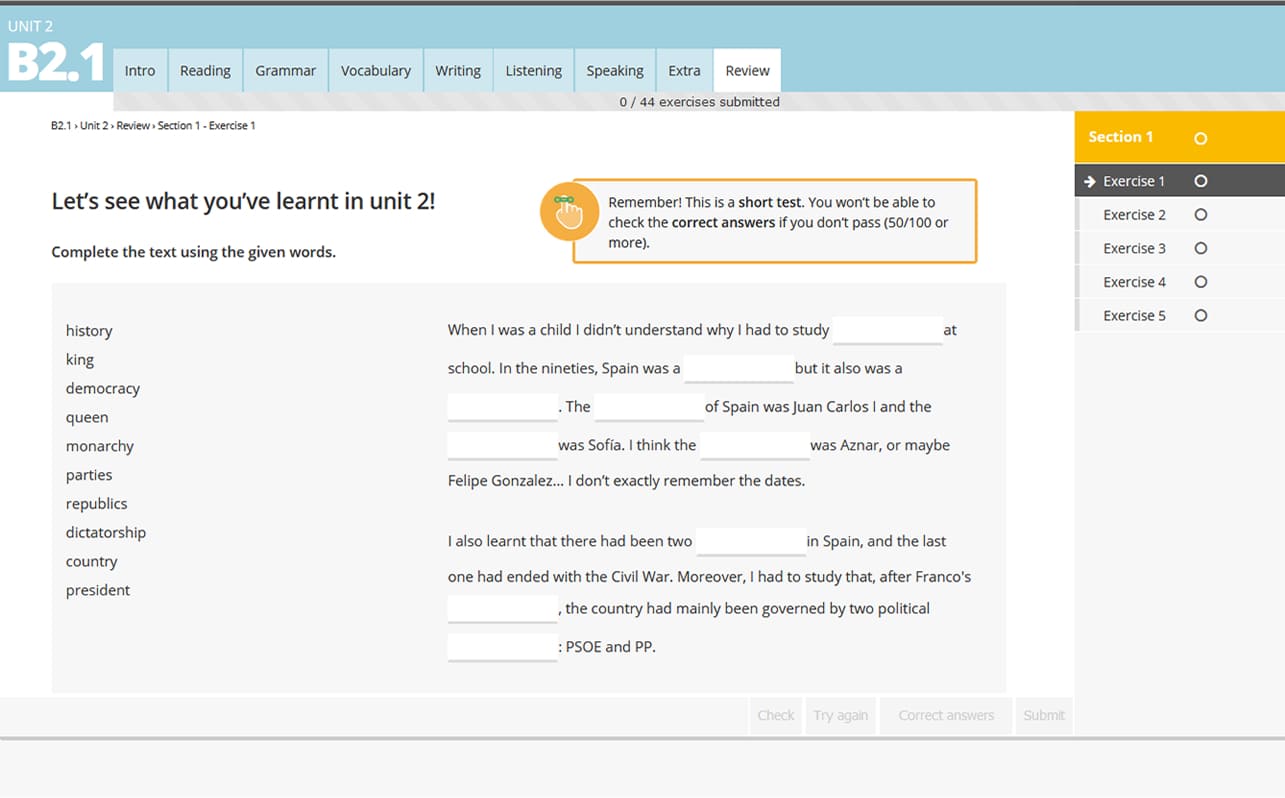Viewport: 1285px width, 798px height.
Task: Click the Correct answers button
Action: coord(946,715)
